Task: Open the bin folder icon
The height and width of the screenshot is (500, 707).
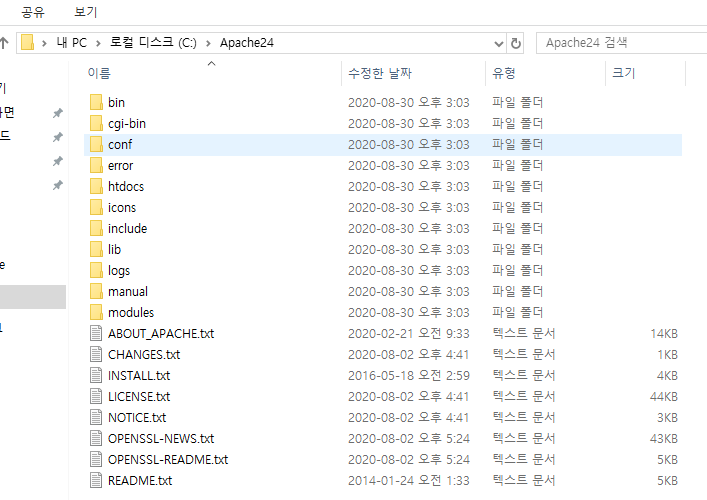Action: (96, 102)
